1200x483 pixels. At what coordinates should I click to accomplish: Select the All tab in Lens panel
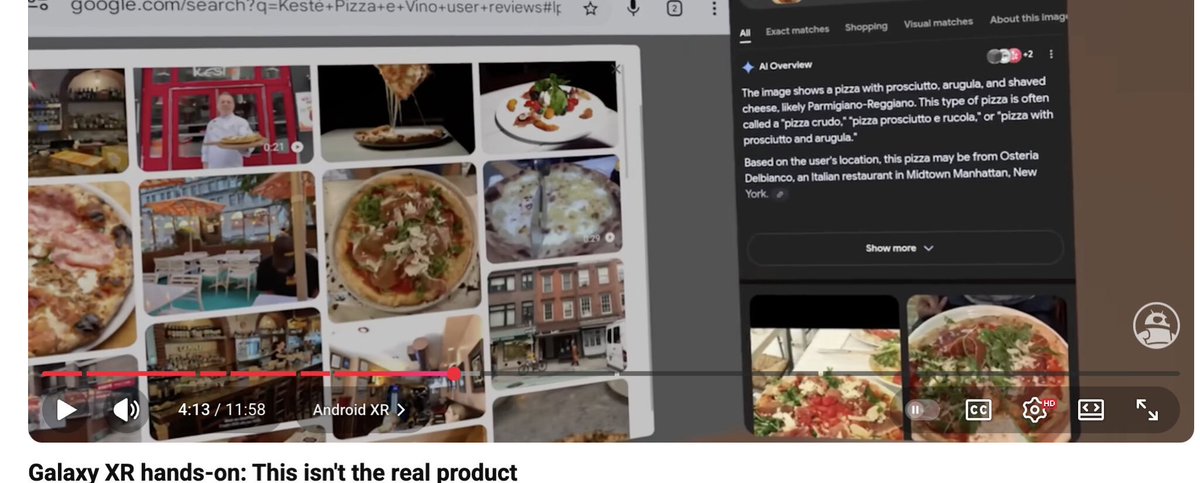[745, 32]
